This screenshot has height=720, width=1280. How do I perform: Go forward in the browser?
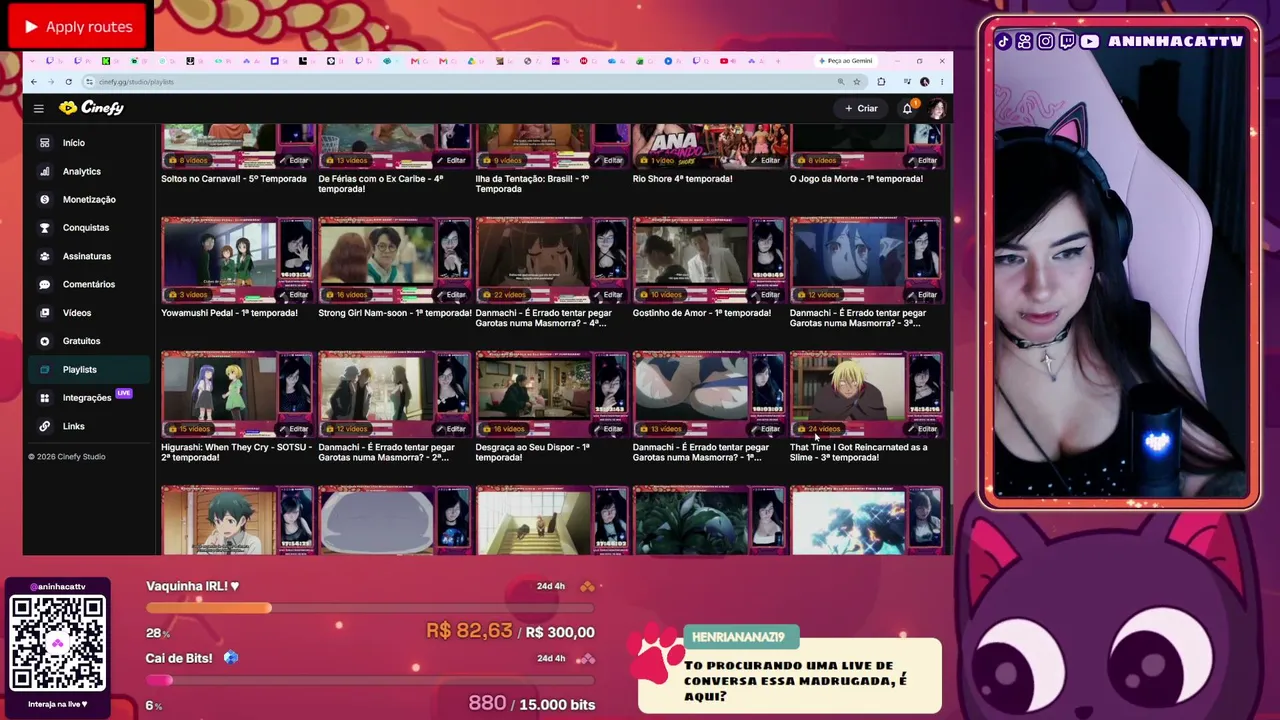point(51,82)
